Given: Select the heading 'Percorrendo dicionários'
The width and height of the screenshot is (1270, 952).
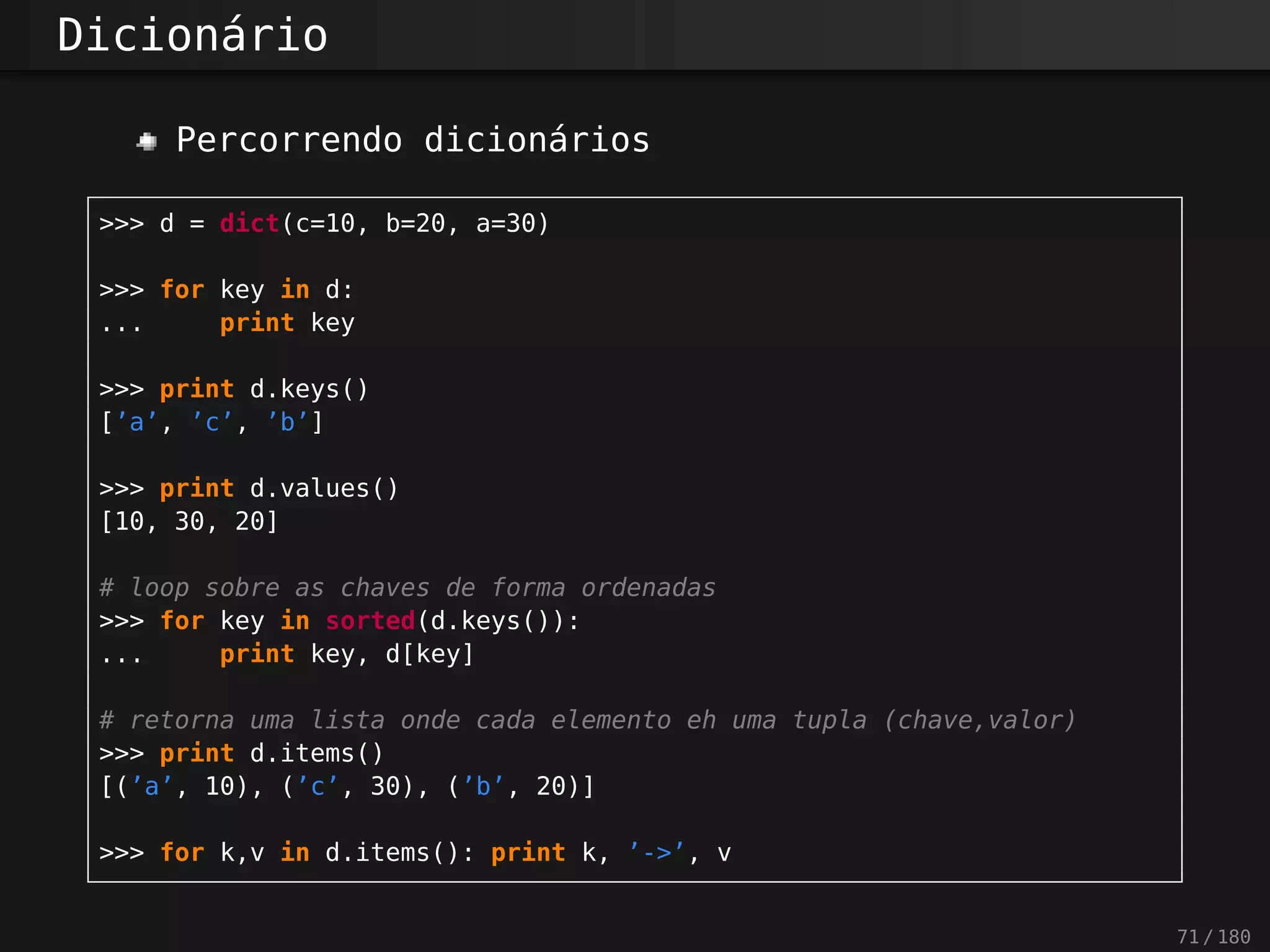Looking at the screenshot, I should (x=413, y=139).
